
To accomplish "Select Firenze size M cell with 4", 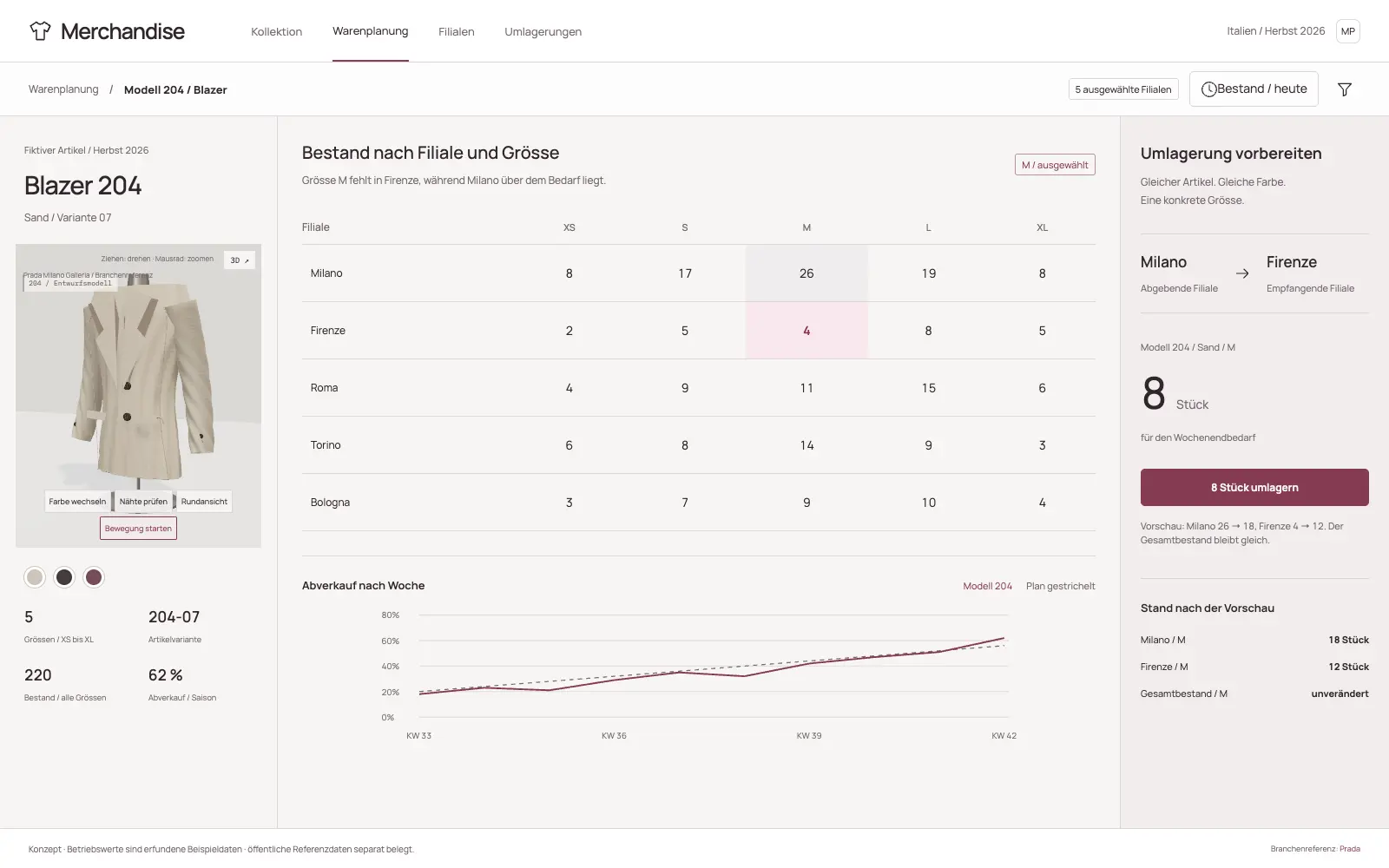I will point(806,331).
